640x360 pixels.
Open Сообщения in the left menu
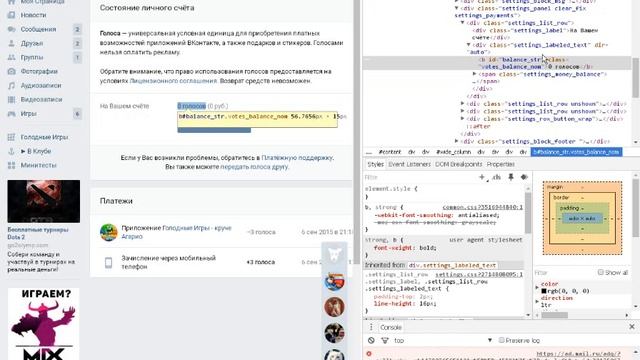[38, 29]
